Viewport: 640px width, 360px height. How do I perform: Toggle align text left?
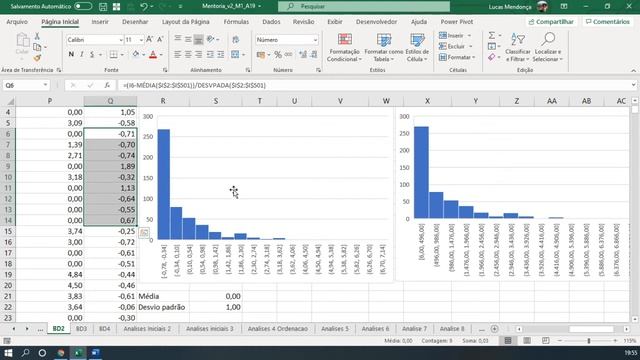[x=178, y=54]
